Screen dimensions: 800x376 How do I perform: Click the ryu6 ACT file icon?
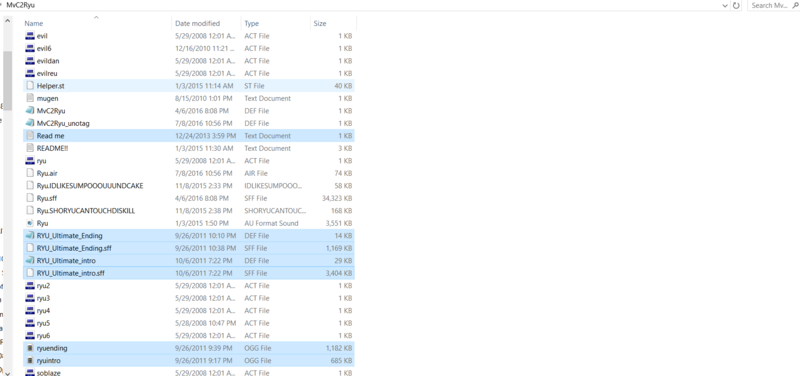click(x=30, y=336)
